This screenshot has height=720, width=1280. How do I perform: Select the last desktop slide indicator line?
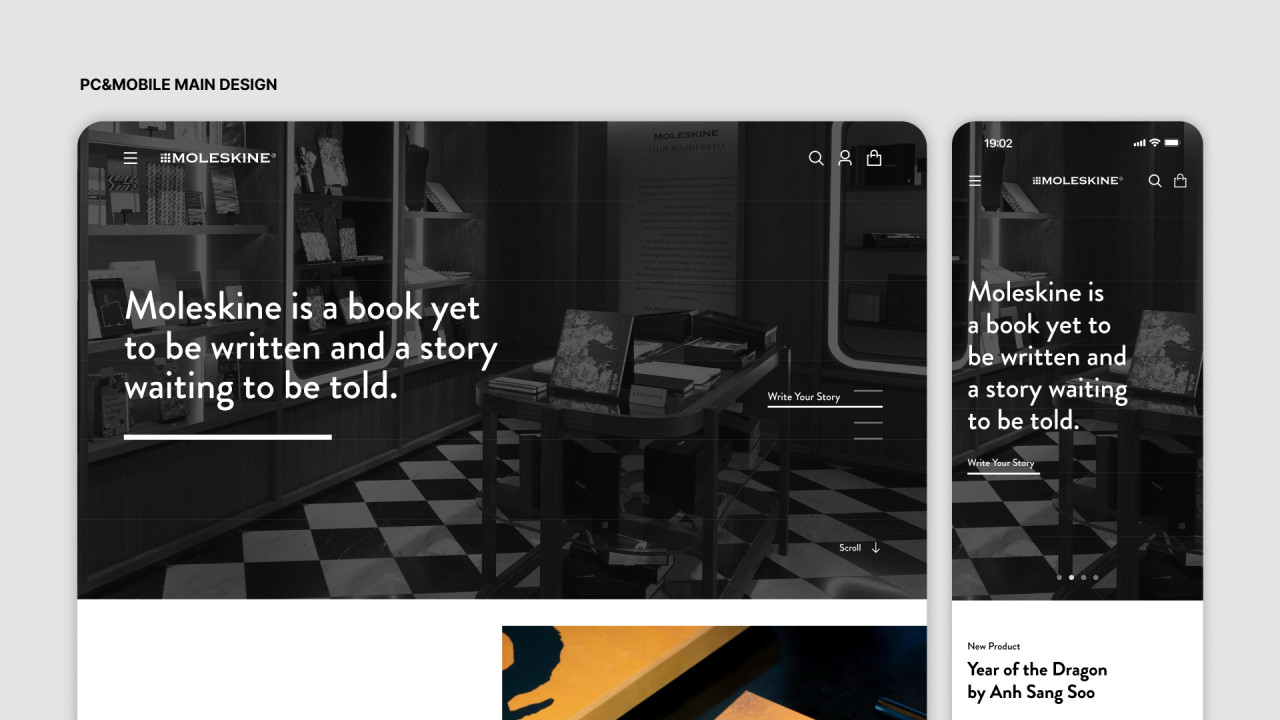[x=868, y=438]
